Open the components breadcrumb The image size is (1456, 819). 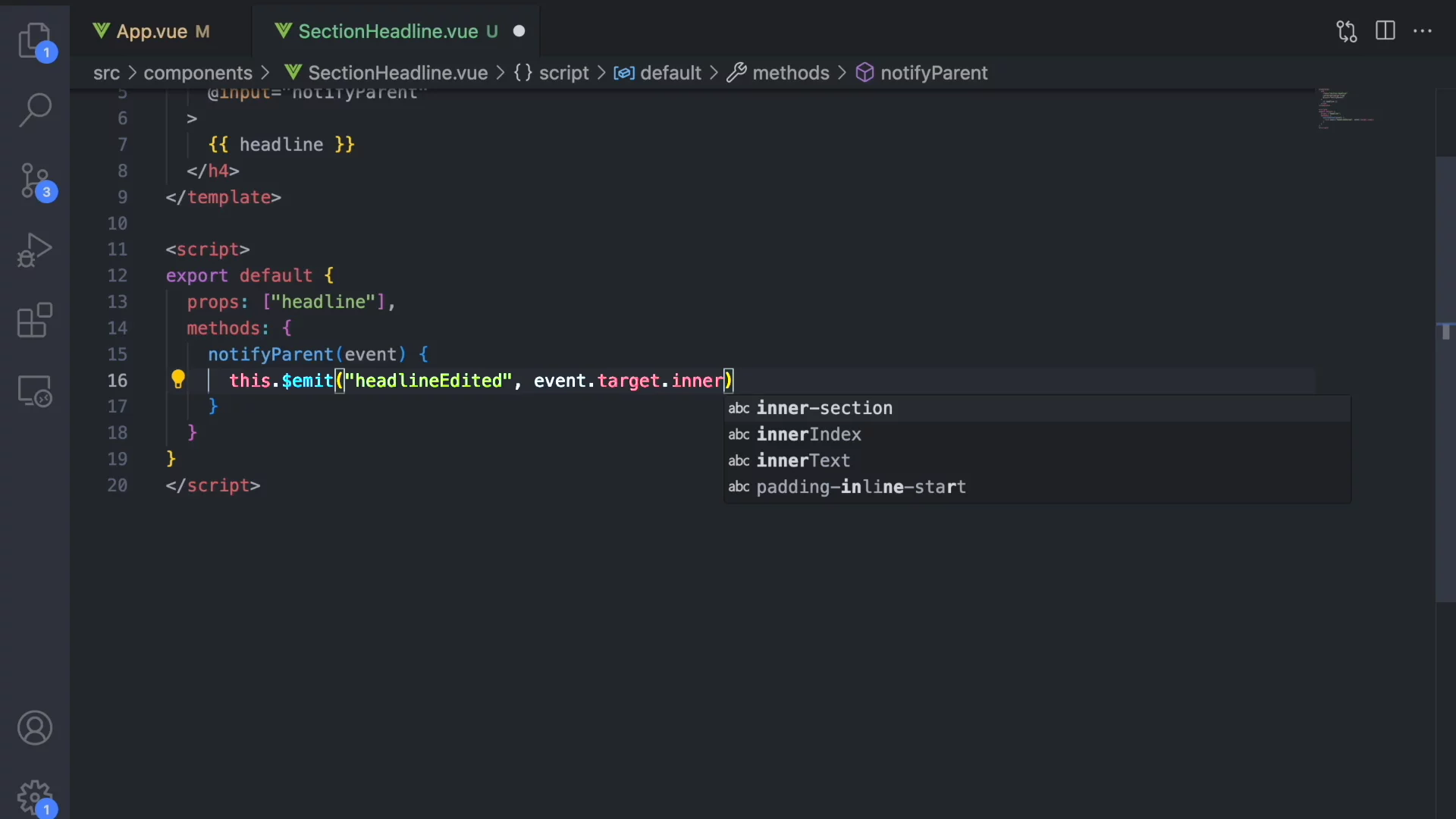198,73
